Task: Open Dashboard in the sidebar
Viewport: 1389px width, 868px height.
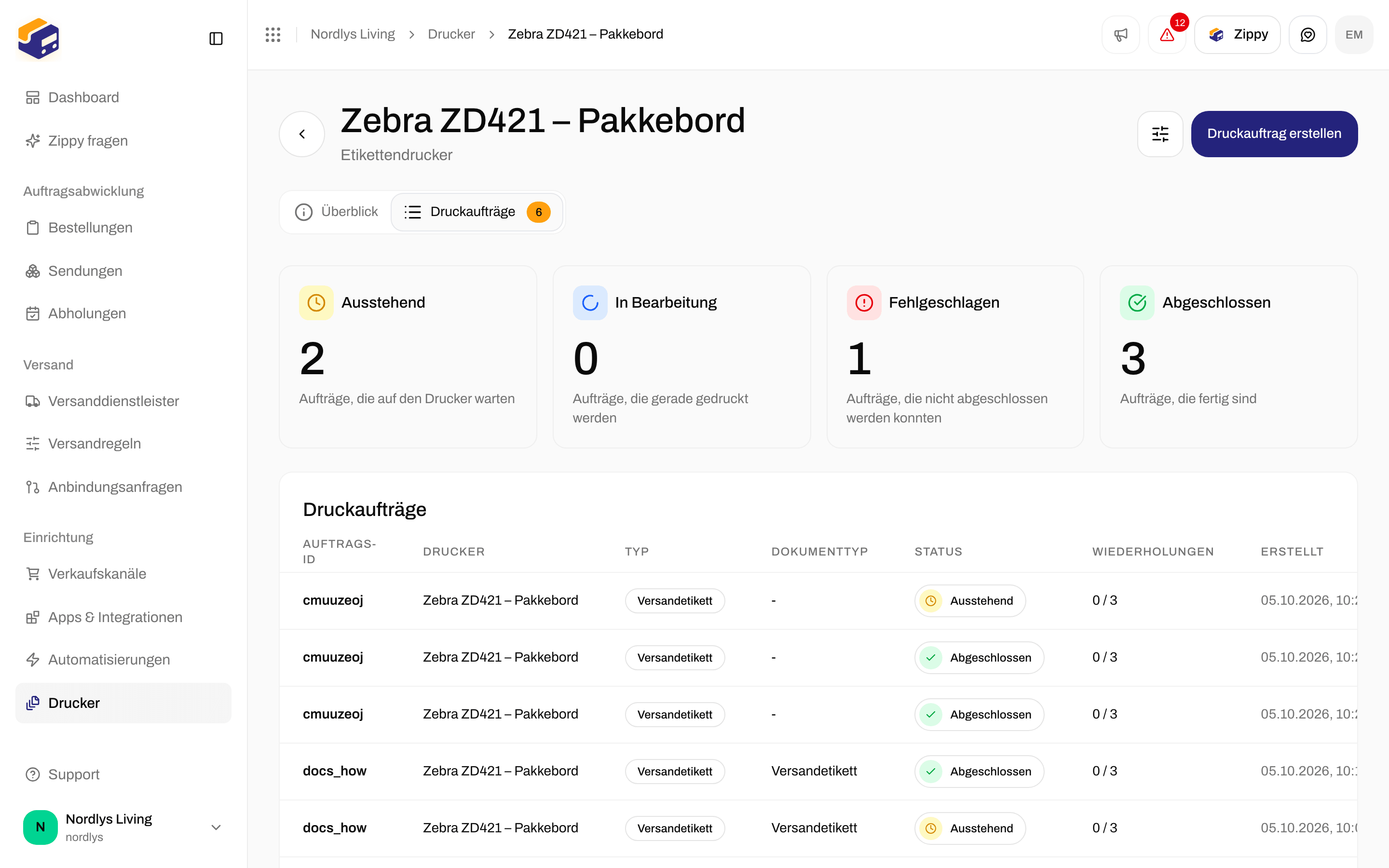Action: pyautogui.click(x=123, y=97)
